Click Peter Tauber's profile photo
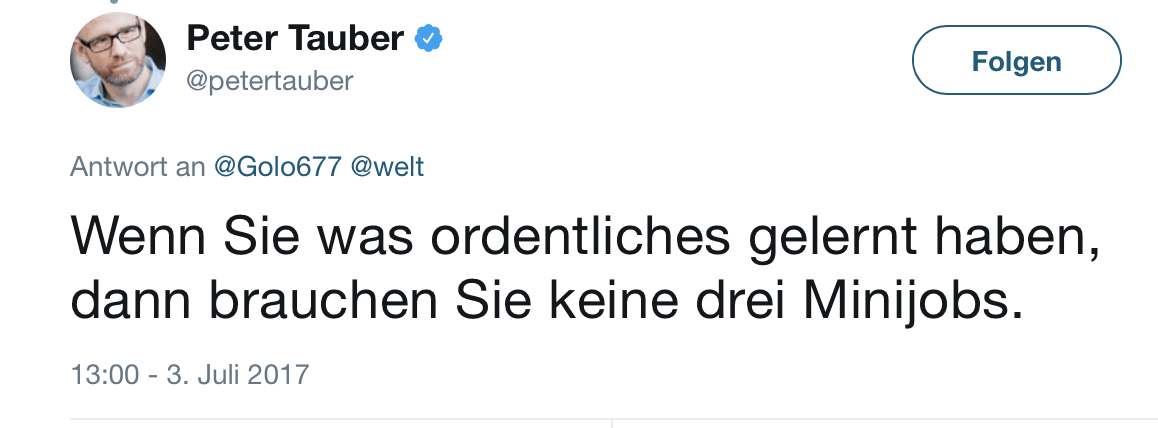1158x428 pixels. click(118, 60)
